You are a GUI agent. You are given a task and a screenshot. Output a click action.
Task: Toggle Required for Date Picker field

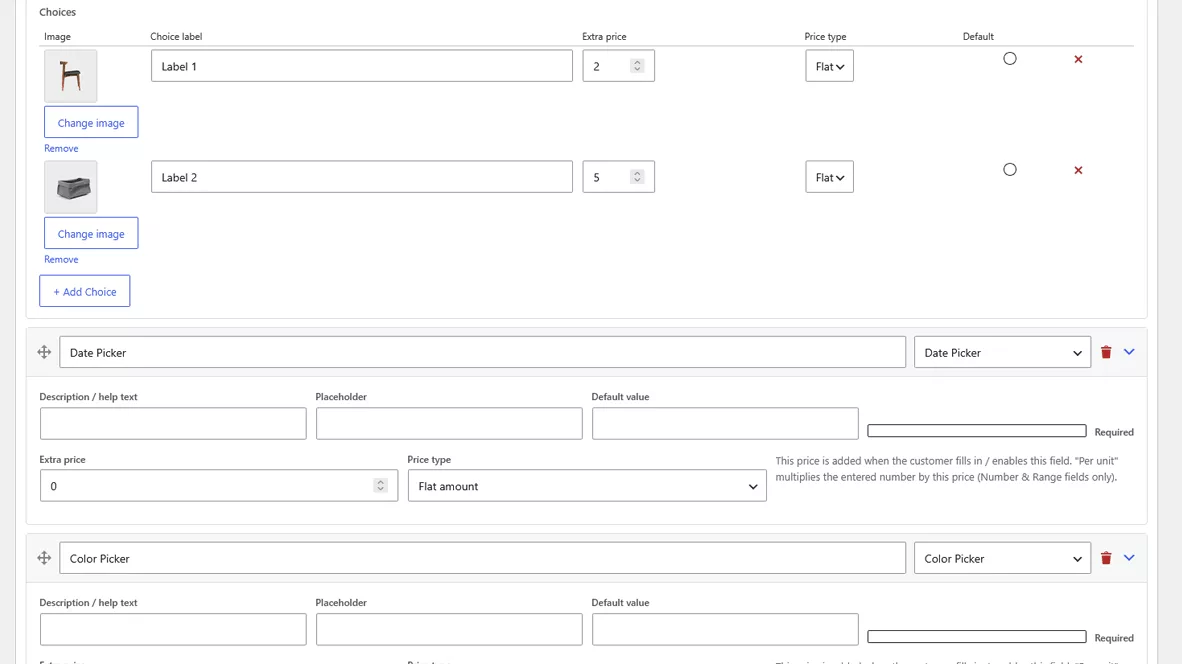976,431
